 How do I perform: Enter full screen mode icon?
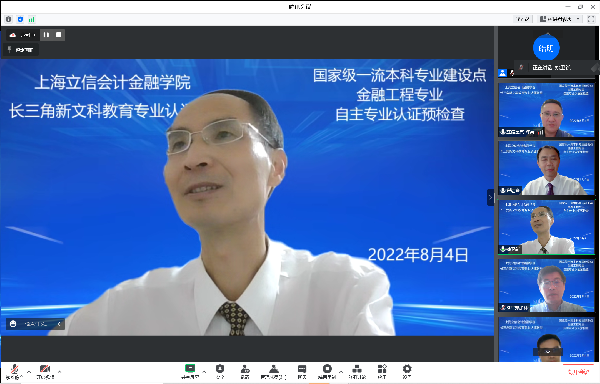tap(591, 19)
